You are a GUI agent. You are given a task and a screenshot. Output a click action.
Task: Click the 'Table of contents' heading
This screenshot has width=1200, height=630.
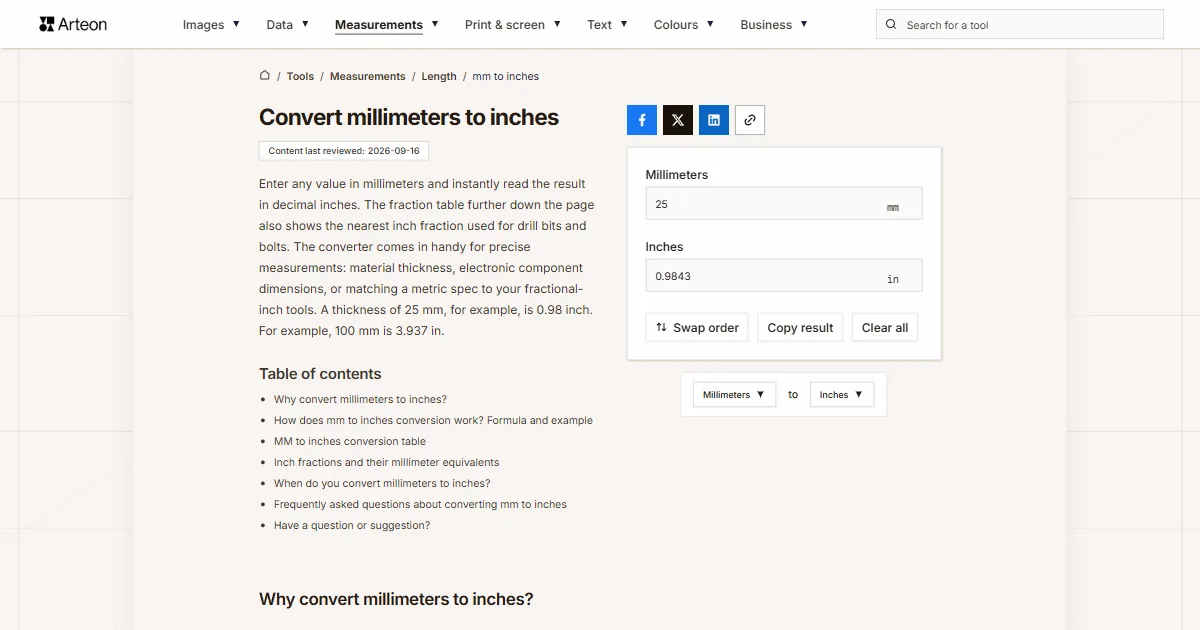(320, 374)
